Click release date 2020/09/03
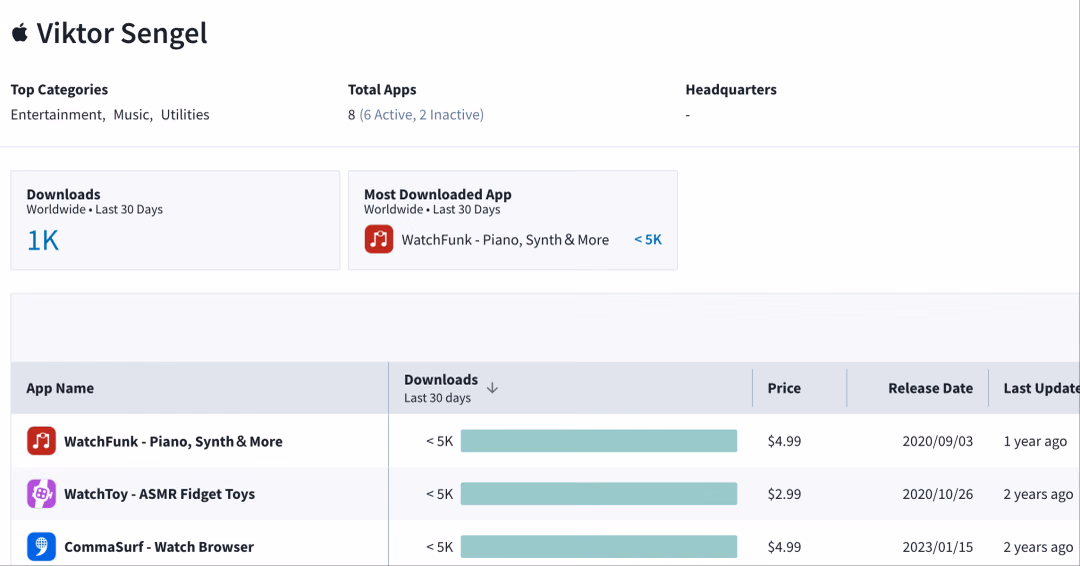The width and height of the screenshot is (1080, 566). point(937,441)
